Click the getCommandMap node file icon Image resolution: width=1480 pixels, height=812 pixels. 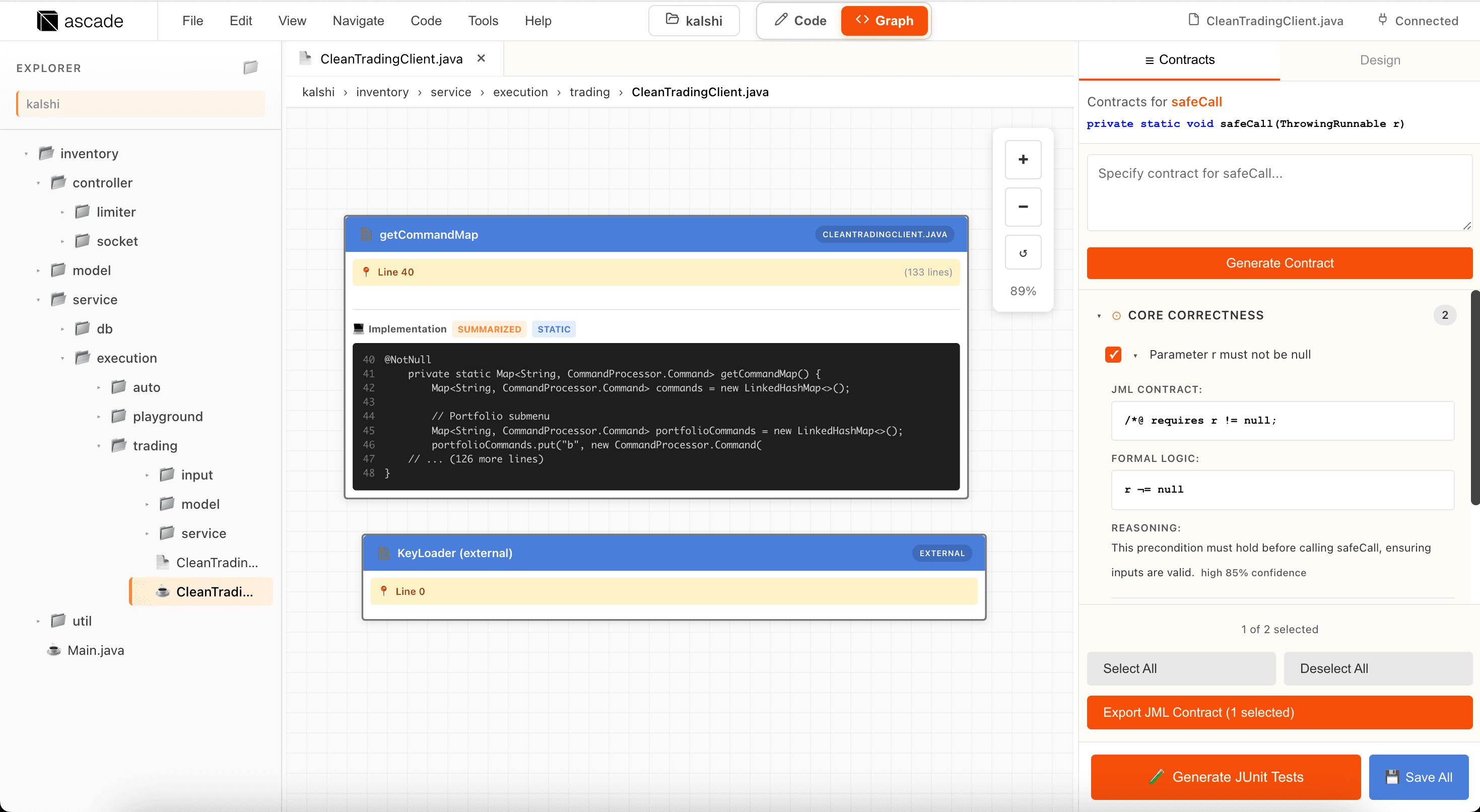point(365,234)
